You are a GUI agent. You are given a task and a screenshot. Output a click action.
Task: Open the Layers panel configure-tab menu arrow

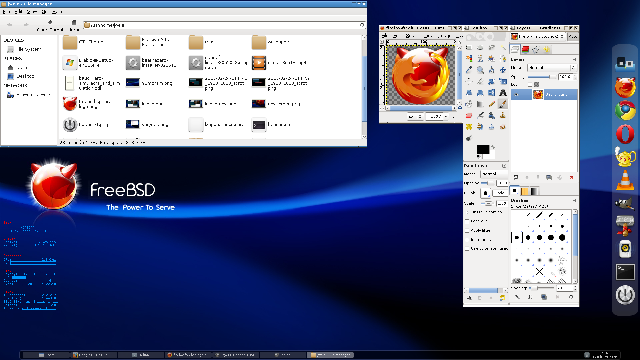point(575,60)
